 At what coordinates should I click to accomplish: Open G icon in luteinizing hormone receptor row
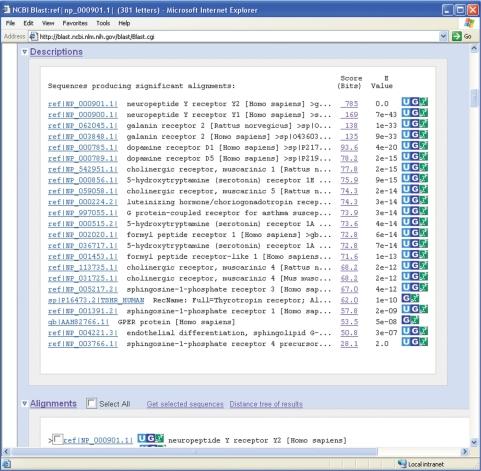(414, 200)
